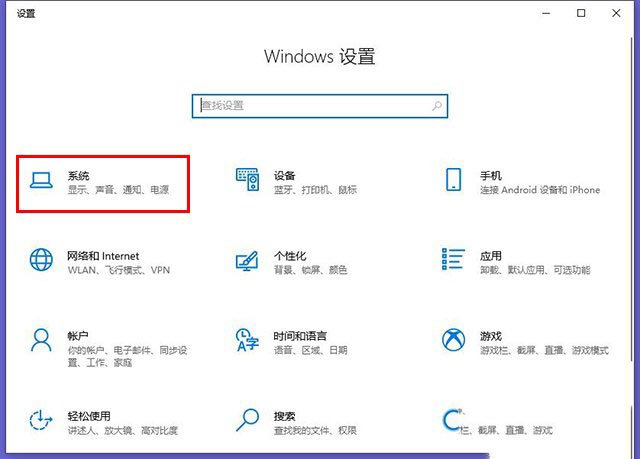This screenshot has width=640, height=459.
Task: Open the 轻松使用 icon
Action: click(x=41, y=420)
